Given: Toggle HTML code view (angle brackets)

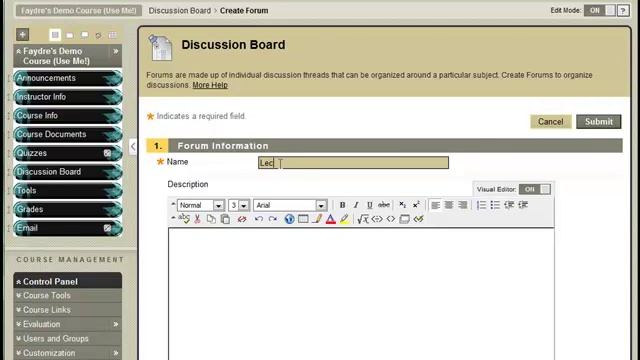Looking at the screenshot, I should [x=391, y=219].
